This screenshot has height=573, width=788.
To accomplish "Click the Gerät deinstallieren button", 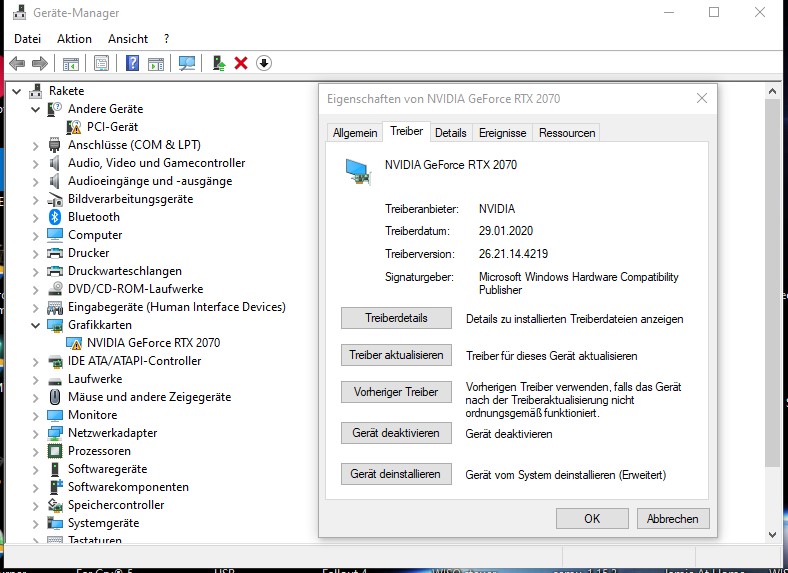I will (396, 474).
